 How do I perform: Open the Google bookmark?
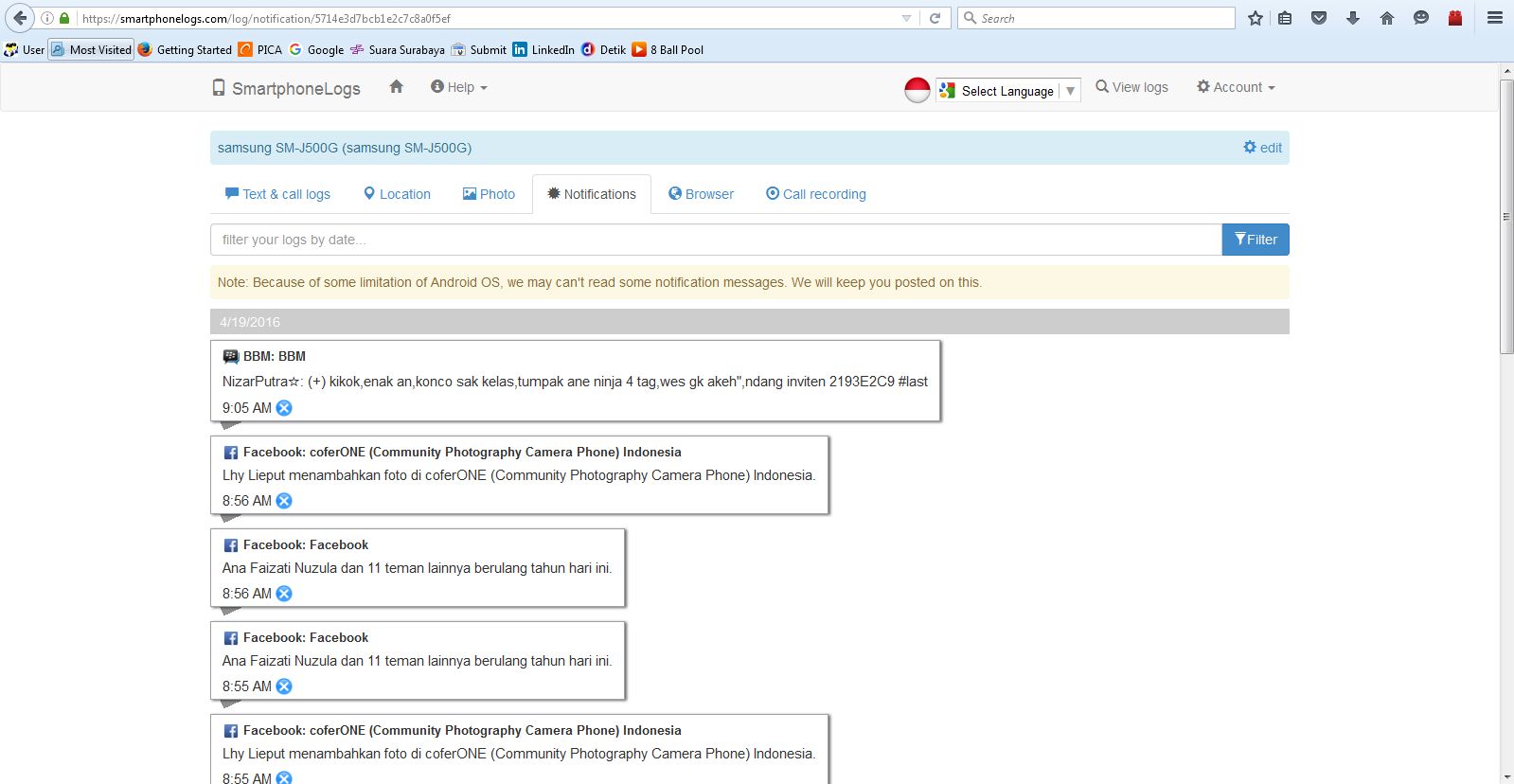(x=316, y=49)
